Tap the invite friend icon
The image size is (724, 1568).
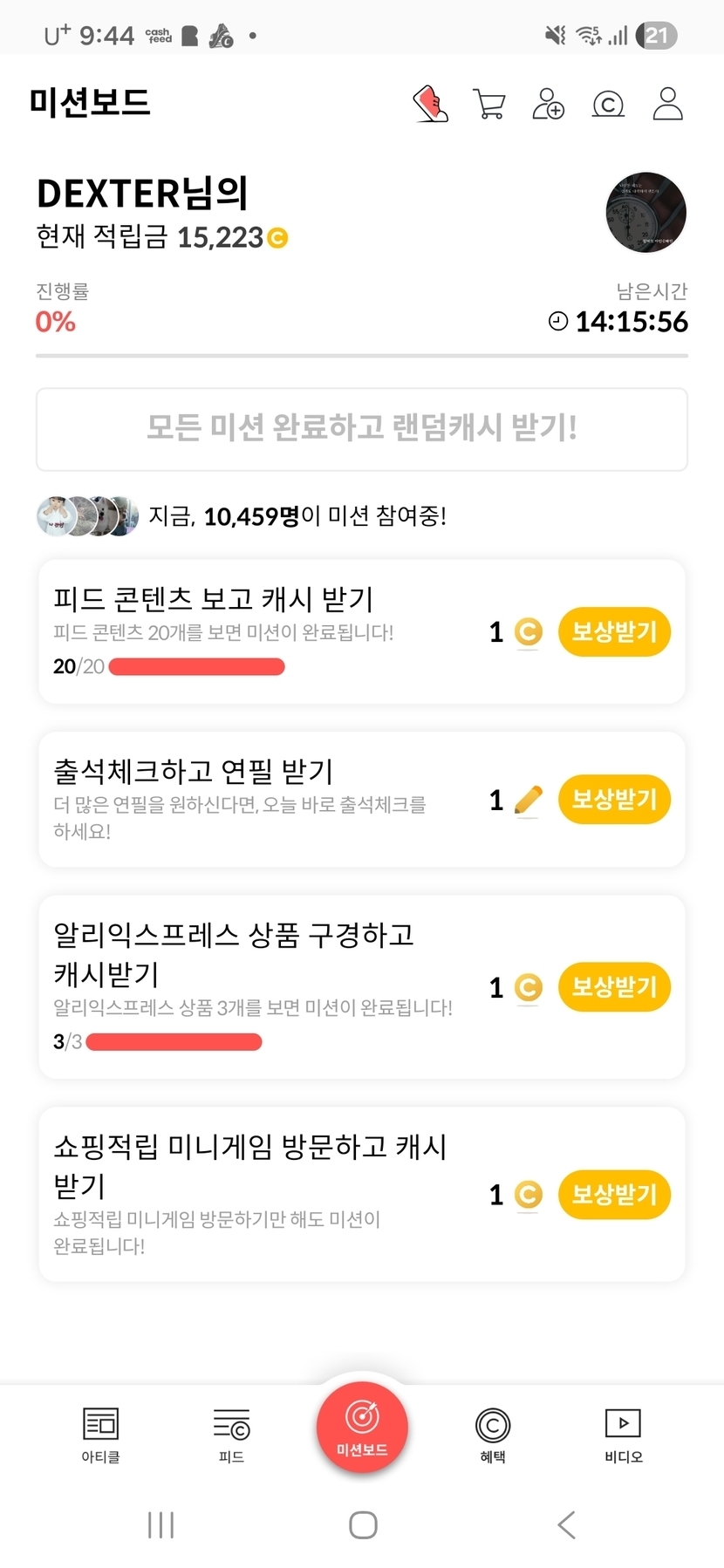(549, 104)
